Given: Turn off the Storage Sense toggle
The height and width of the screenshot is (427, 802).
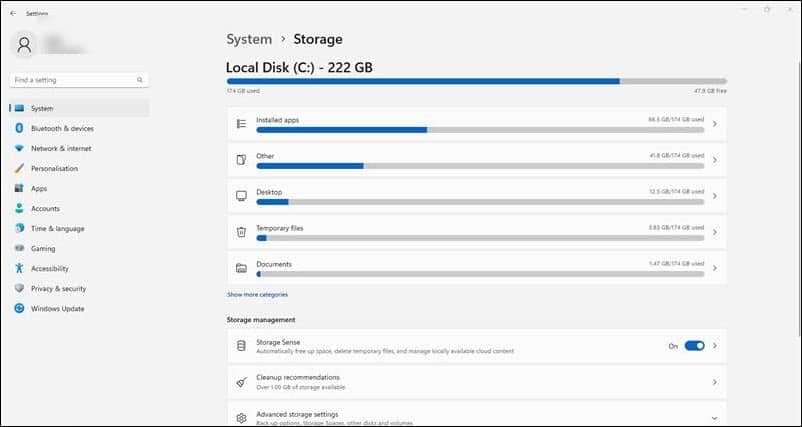Looking at the screenshot, I should pyautogui.click(x=695, y=346).
